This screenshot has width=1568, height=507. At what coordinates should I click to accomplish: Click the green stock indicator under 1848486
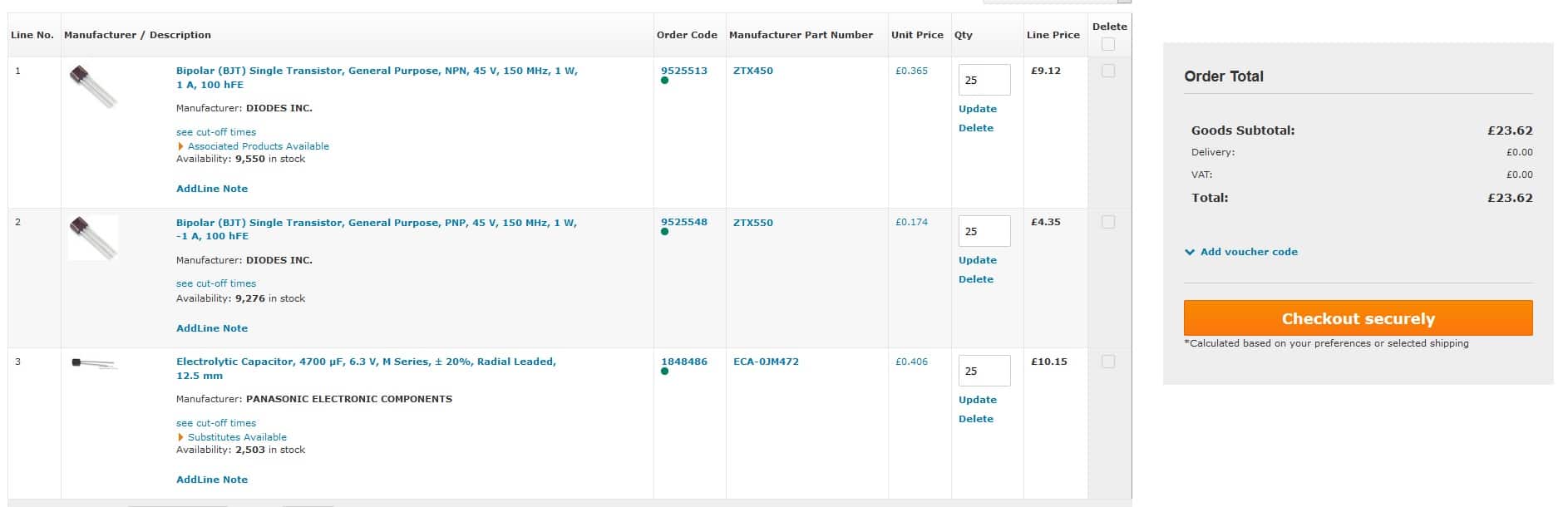tap(664, 372)
